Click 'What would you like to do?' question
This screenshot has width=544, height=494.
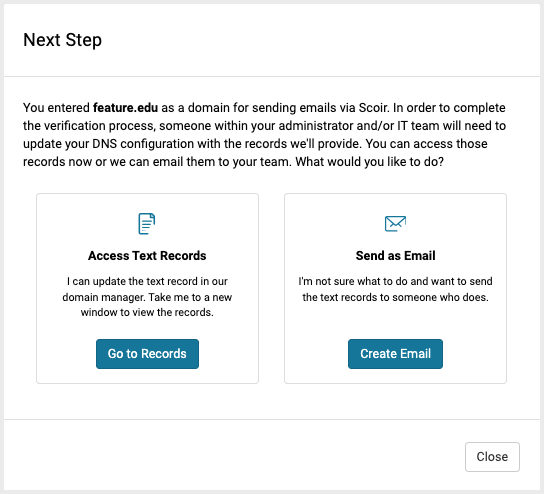[369, 162]
